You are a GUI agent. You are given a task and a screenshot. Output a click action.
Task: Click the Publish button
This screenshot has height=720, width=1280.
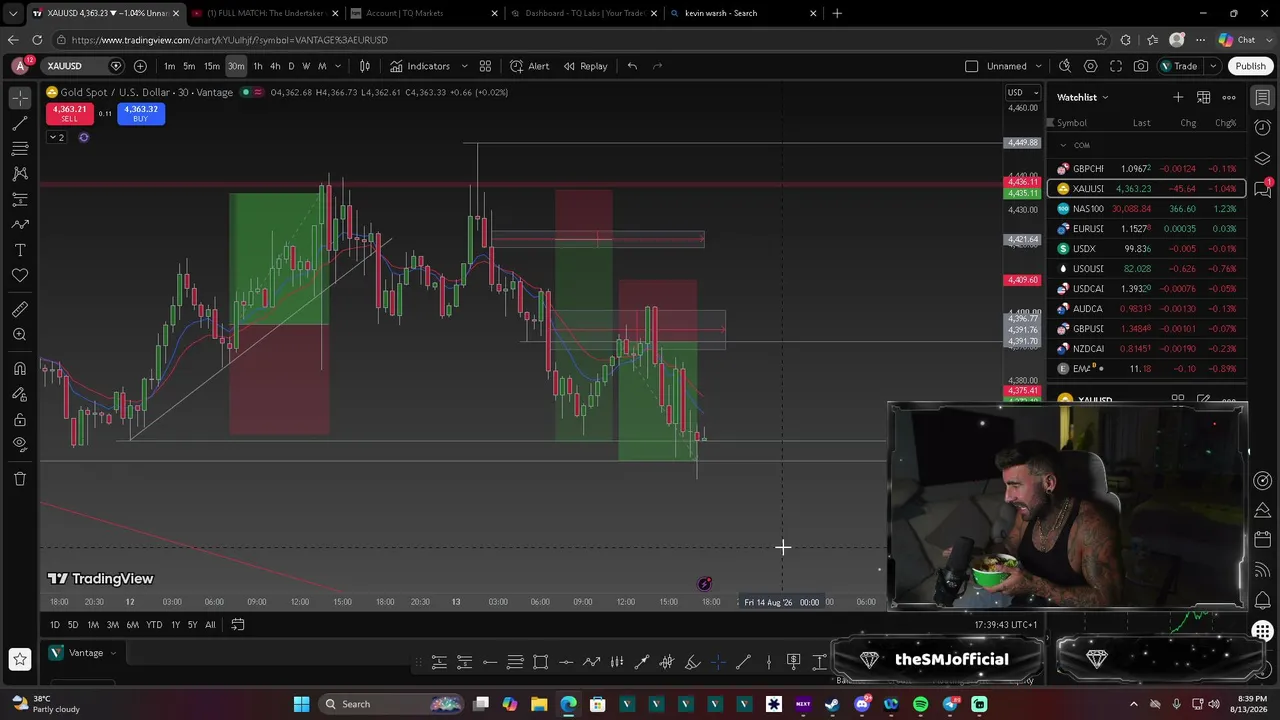(x=1250, y=66)
